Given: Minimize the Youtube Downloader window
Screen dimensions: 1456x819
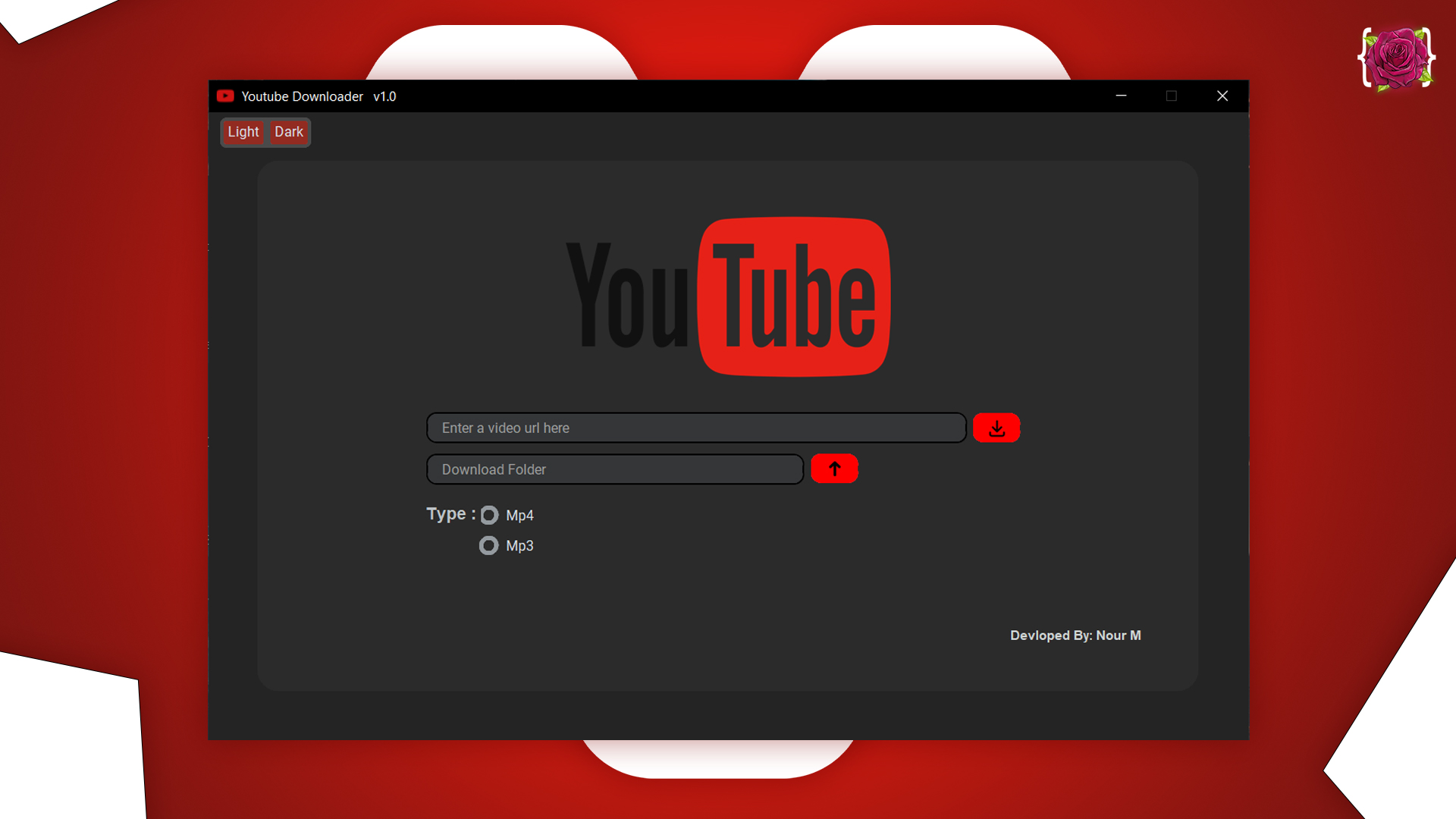Looking at the screenshot, I should click(1121, 96).
